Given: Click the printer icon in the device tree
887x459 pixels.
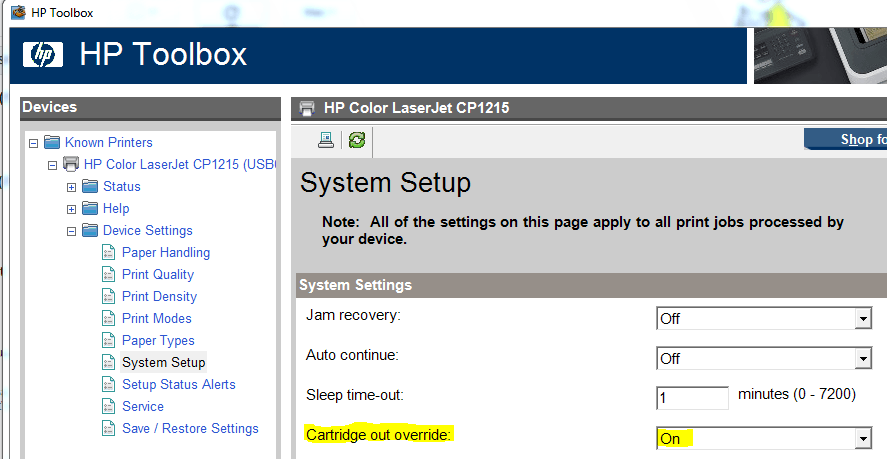Looking at the screenshot, I should (71, 164).
